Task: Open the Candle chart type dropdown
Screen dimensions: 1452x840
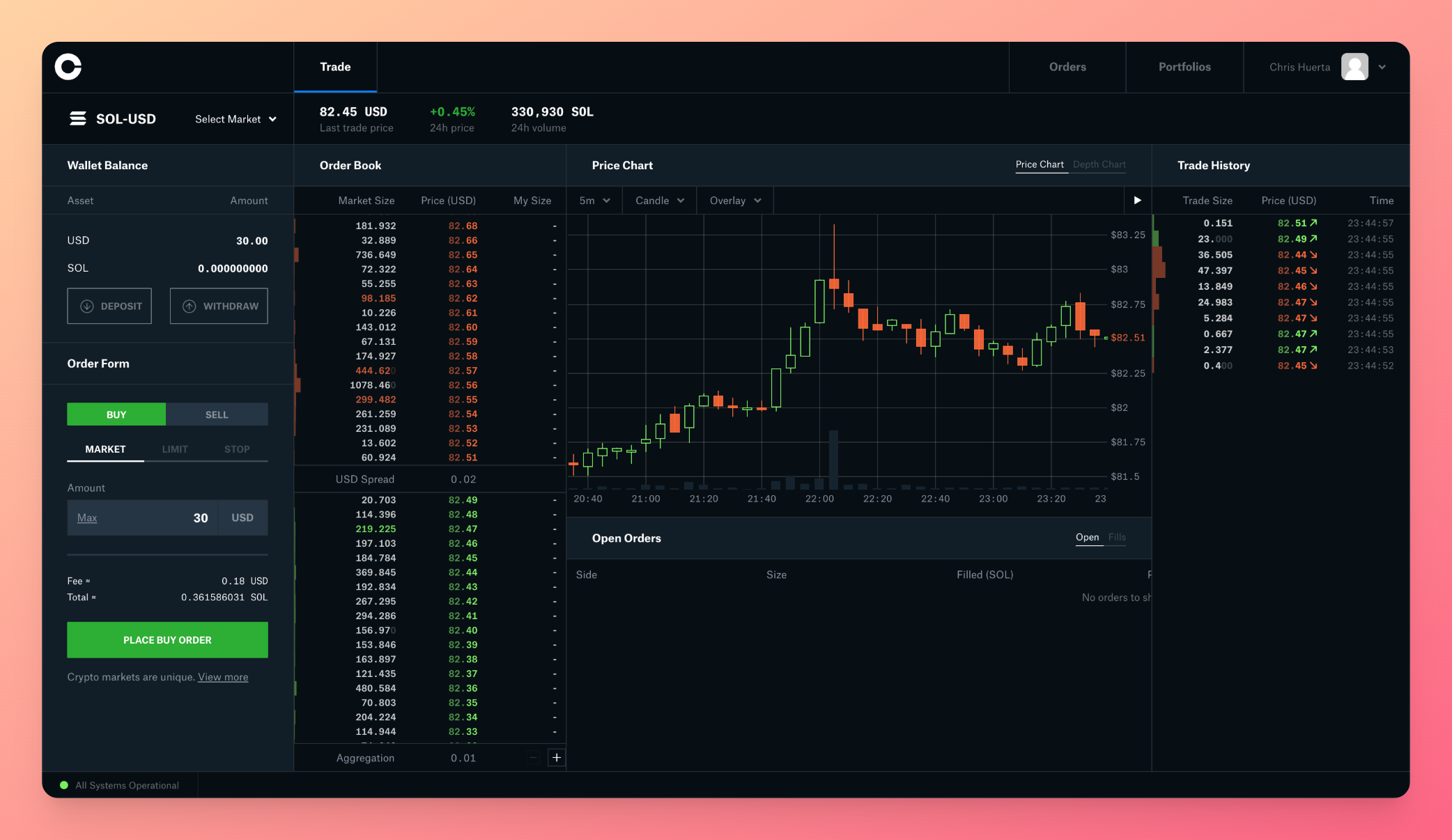Action: (659, 201)
